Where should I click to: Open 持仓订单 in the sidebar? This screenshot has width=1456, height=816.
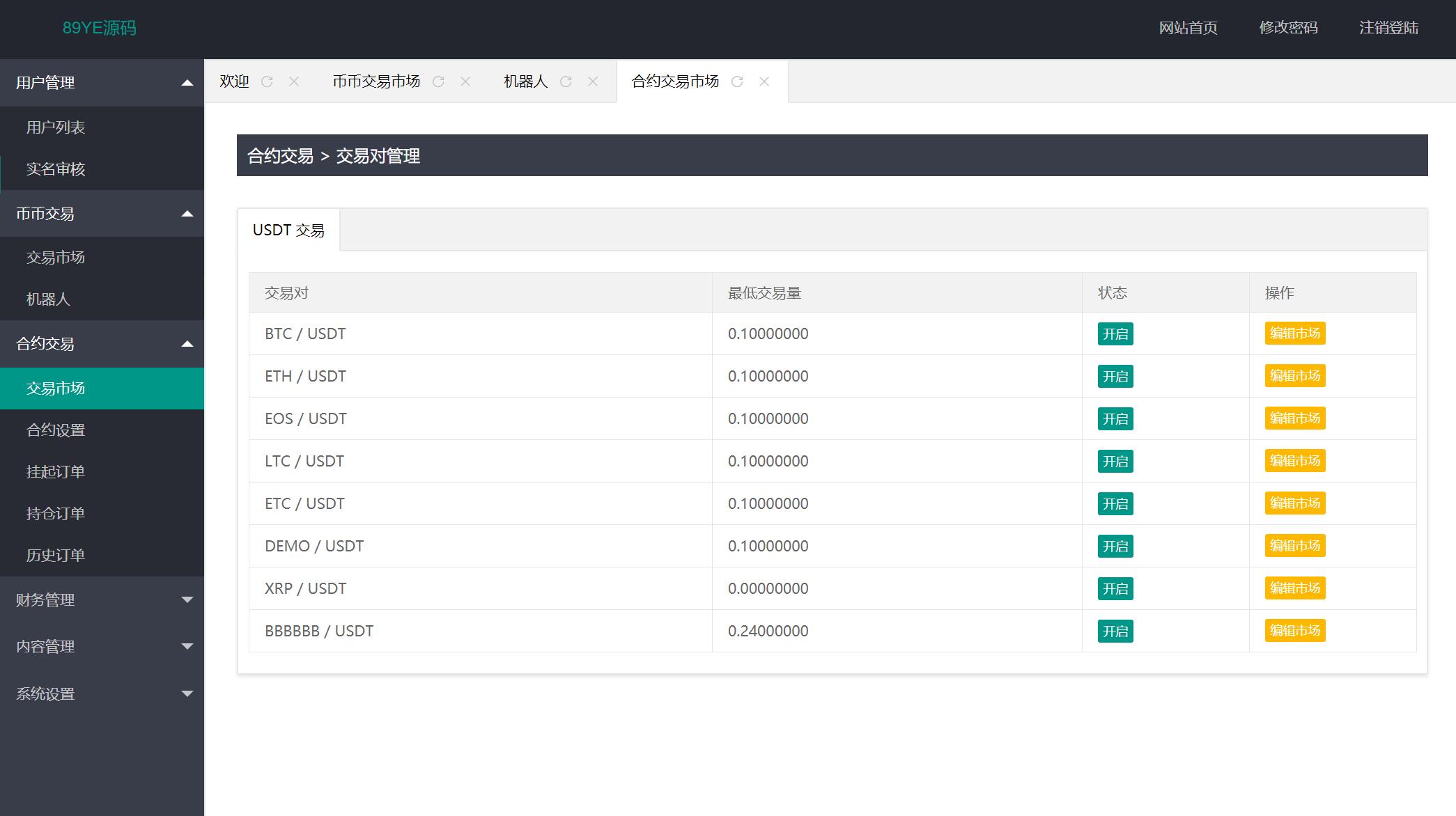(102, 514)
